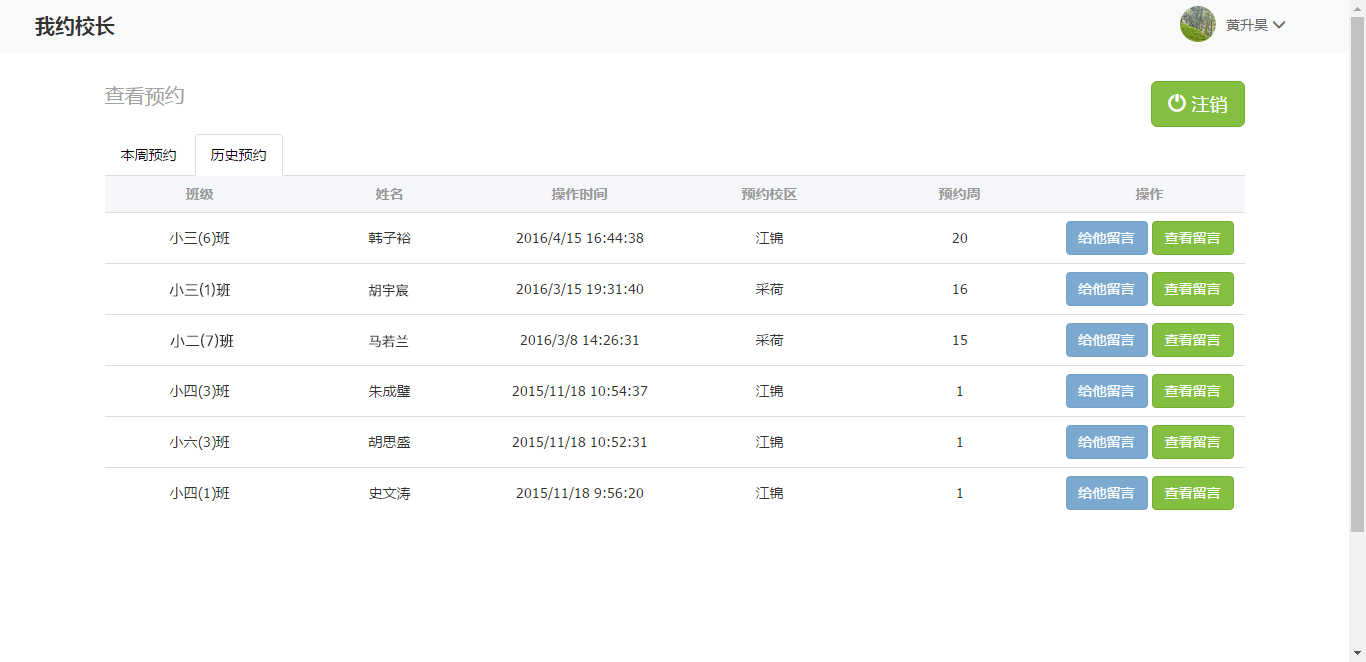1366x662 pixels.
Task: Click 给他留言 in 马若兰 row
Action: 1106,340
